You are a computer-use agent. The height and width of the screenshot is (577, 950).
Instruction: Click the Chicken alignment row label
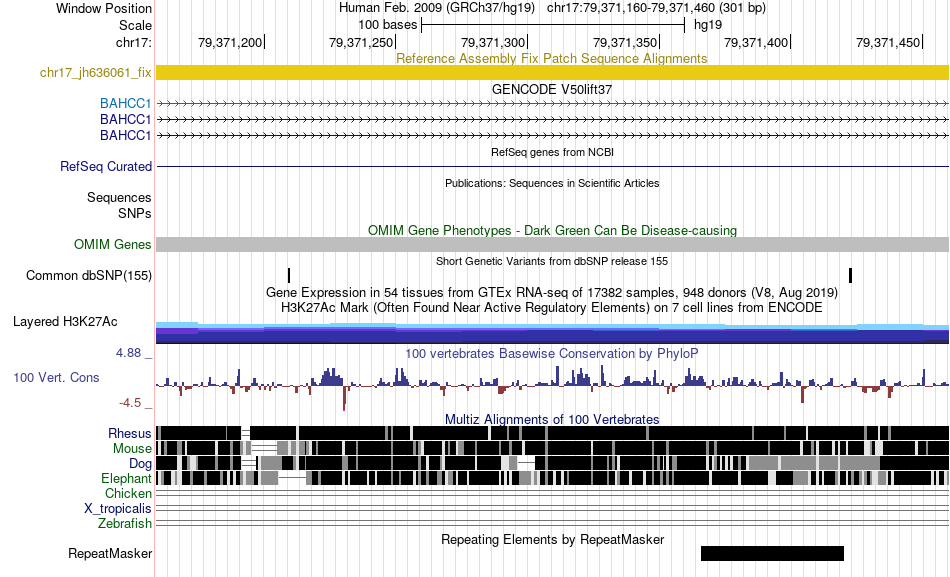[128, 493]
